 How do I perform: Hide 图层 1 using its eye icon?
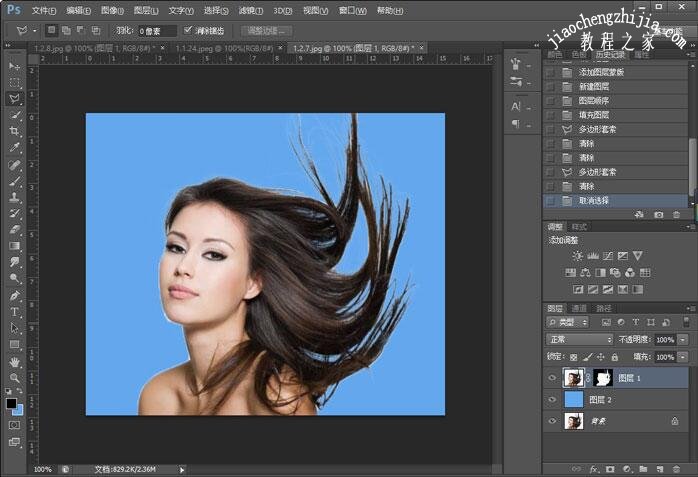552,377
